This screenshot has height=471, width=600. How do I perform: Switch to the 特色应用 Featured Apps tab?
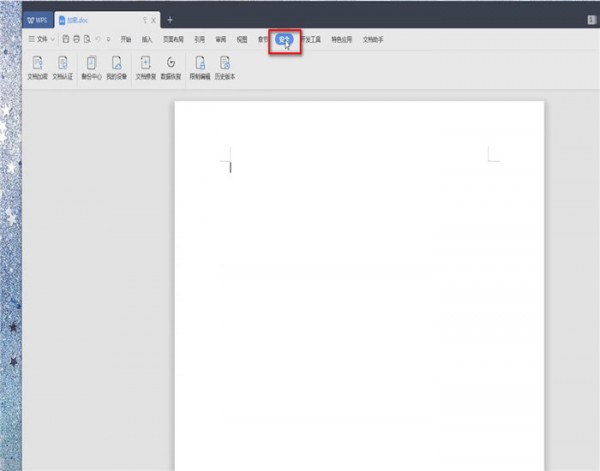(x=342, y=39)
